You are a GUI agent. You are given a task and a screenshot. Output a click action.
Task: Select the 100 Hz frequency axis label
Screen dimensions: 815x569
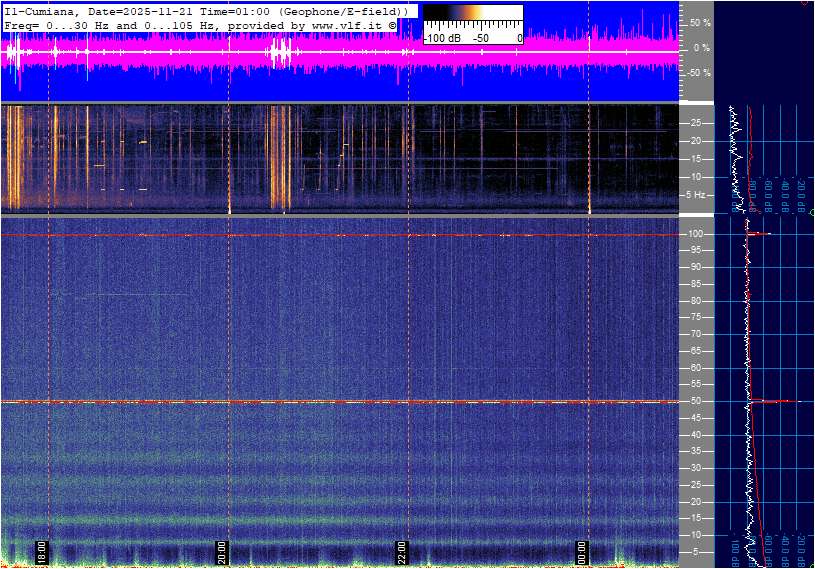(x=696, y=234)
